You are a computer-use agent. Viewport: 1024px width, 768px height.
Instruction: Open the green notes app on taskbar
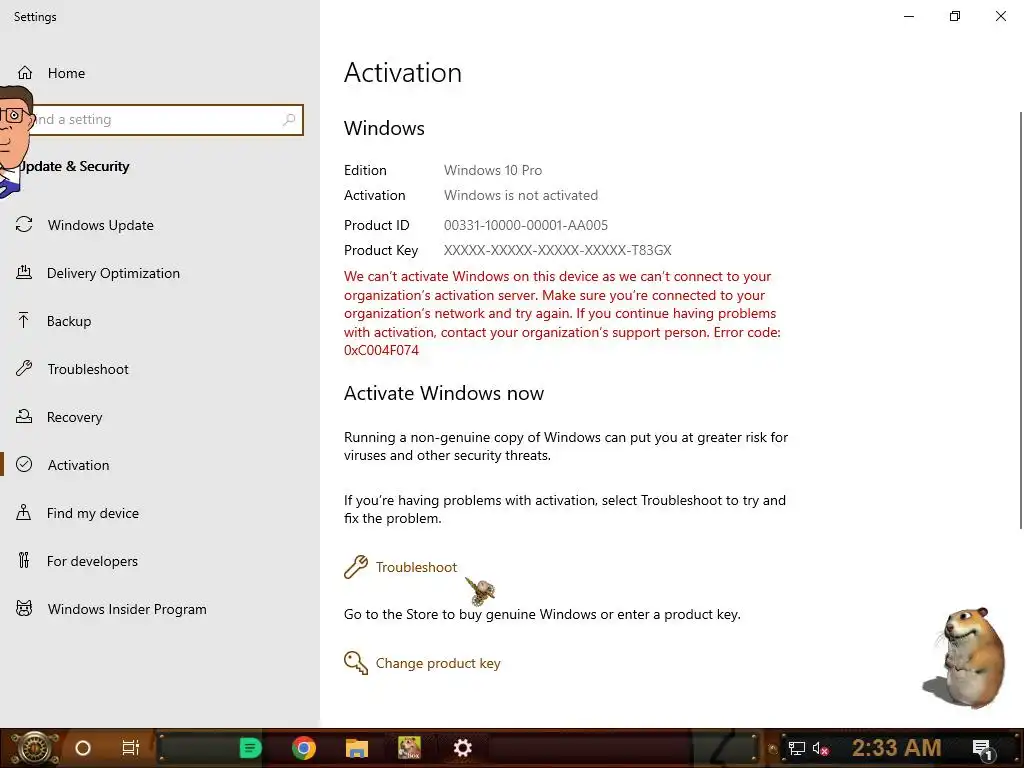[250, 748]
